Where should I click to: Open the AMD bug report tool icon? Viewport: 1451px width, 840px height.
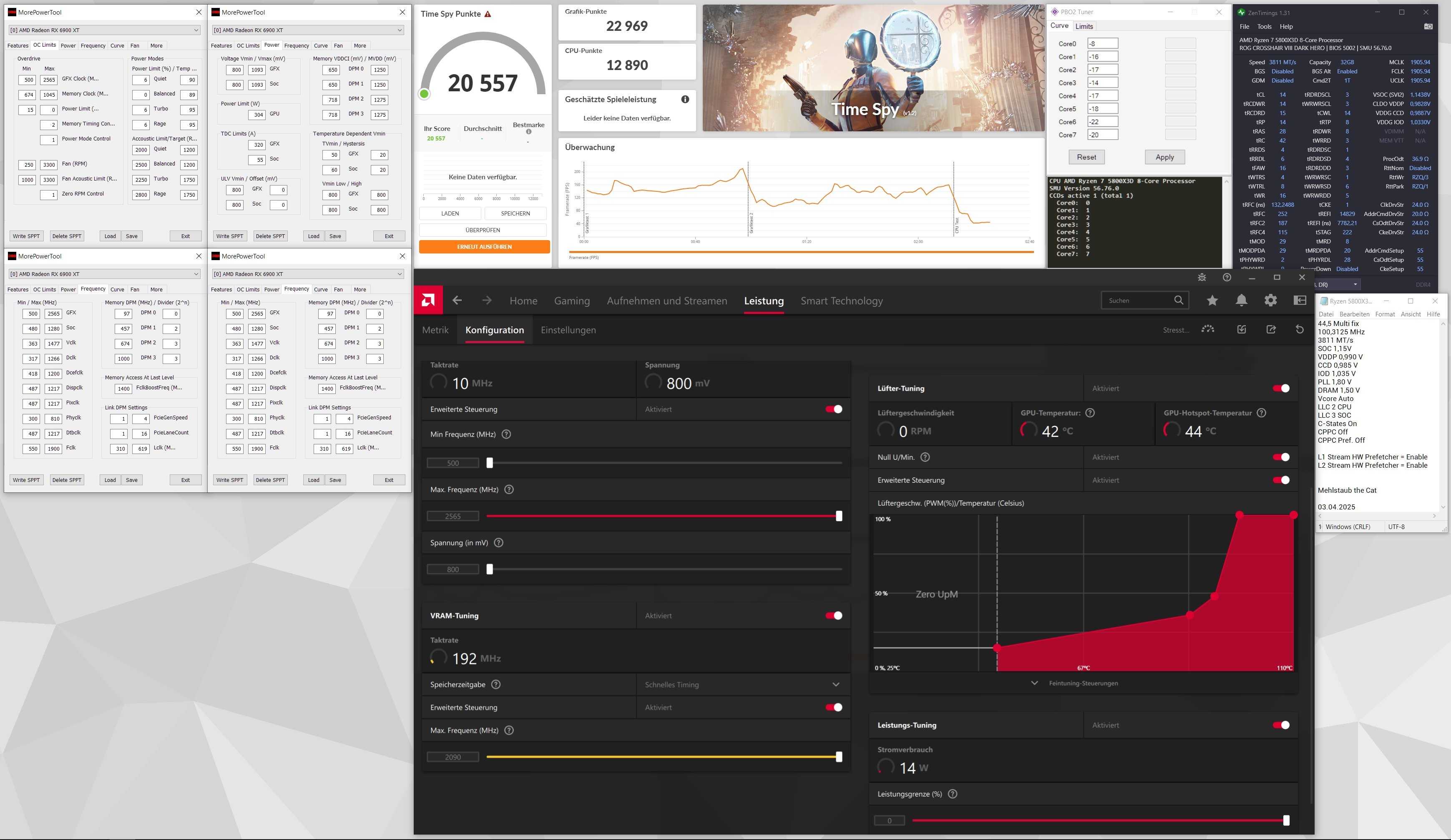(1202, 277)
